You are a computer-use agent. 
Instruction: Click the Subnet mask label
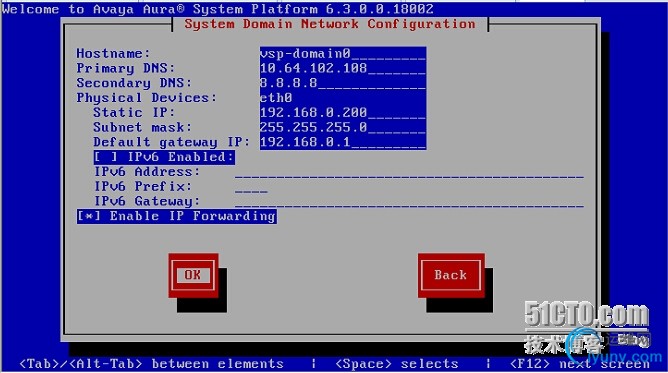pyautogui.click(x=143, y=127)
